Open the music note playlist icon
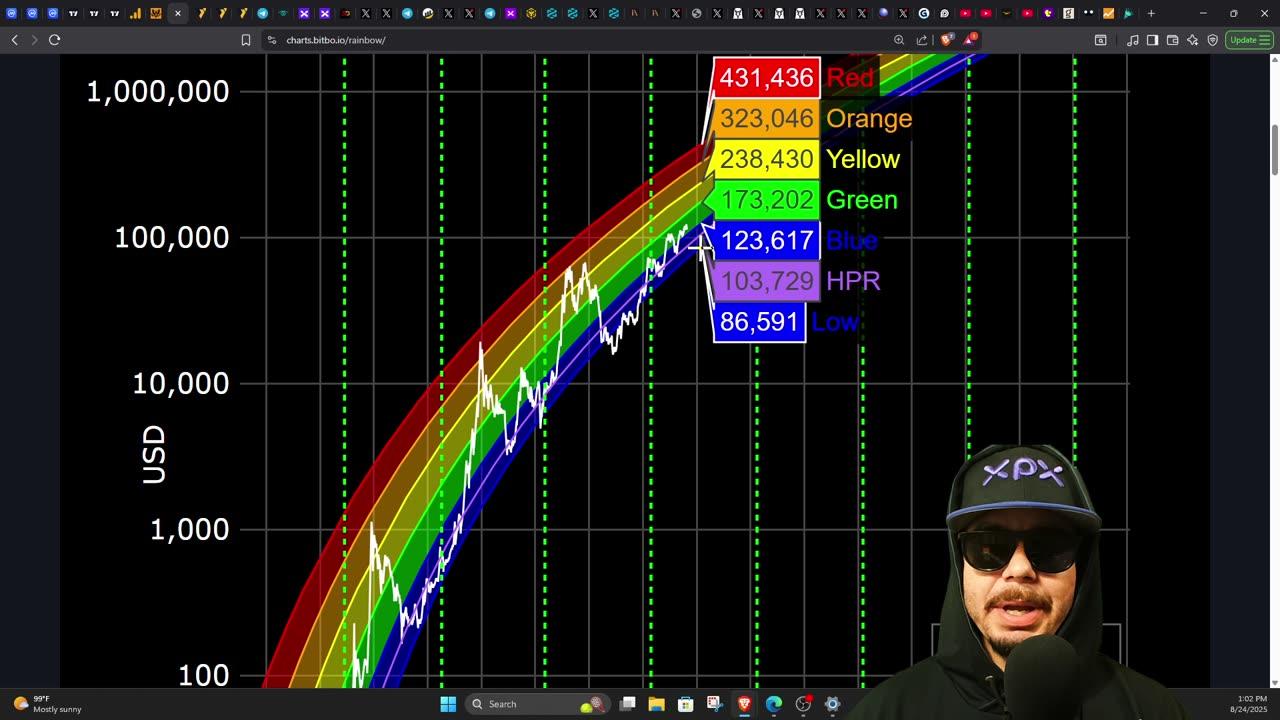1280x720 pixels. pos(1133,40)
